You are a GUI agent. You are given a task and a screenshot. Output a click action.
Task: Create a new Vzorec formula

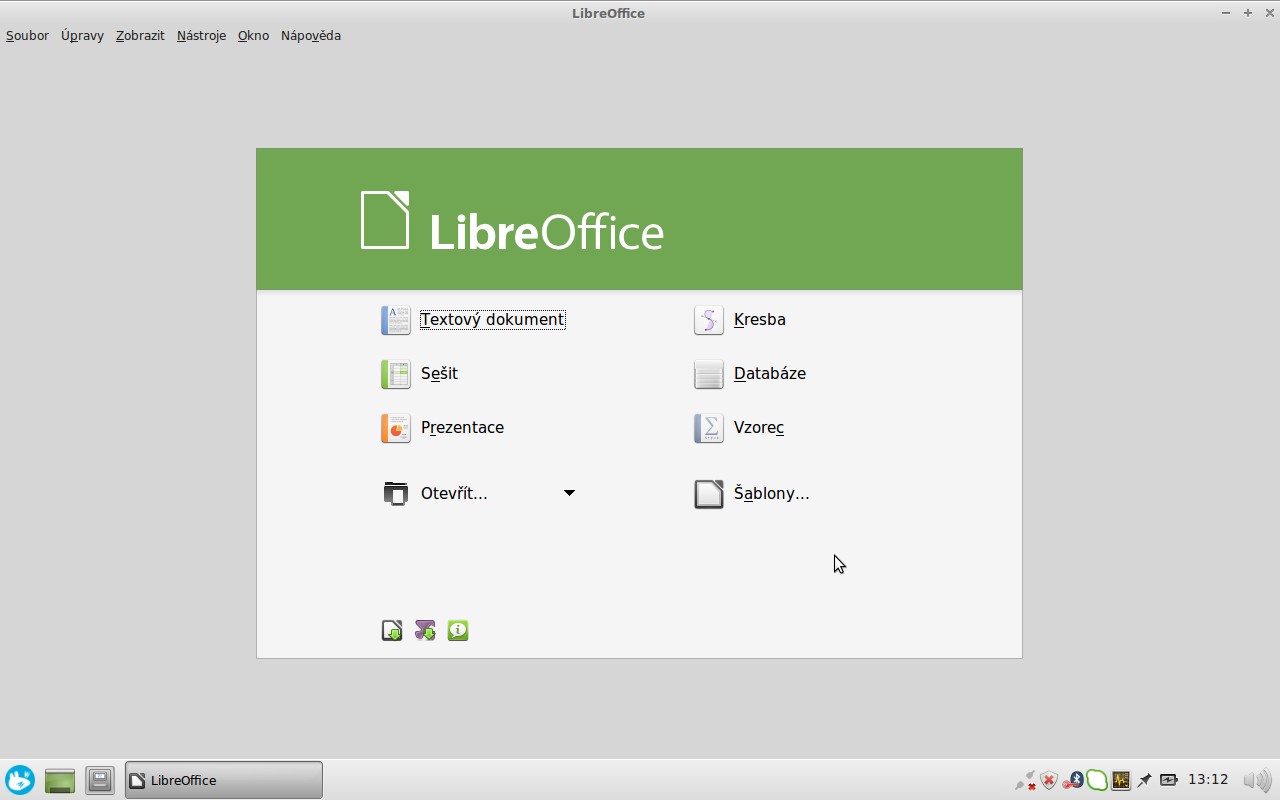click(x=739, y=428)
